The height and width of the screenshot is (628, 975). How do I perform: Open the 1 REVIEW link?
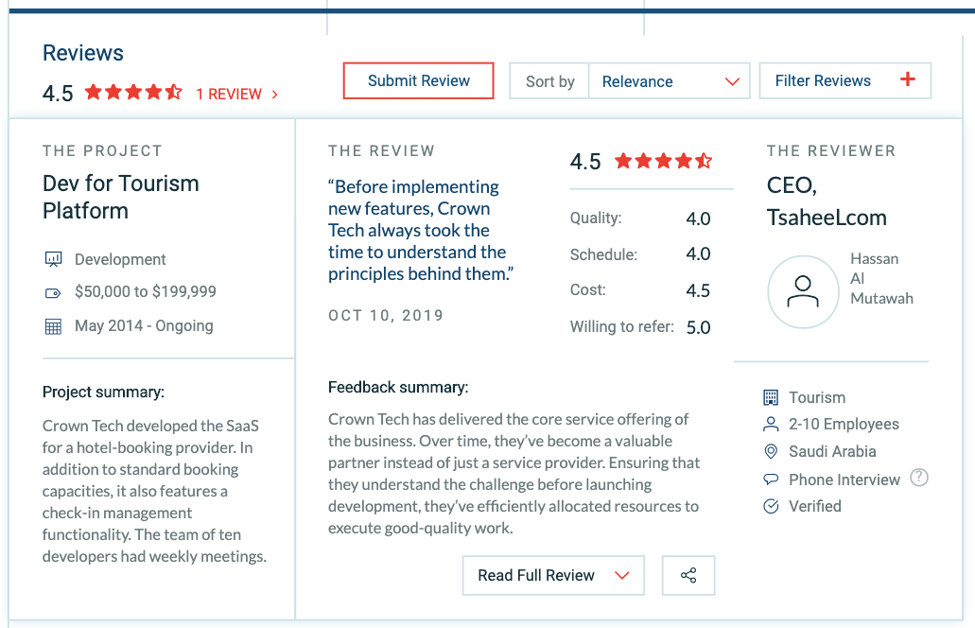pyautogui.click(x=237, y=94)
